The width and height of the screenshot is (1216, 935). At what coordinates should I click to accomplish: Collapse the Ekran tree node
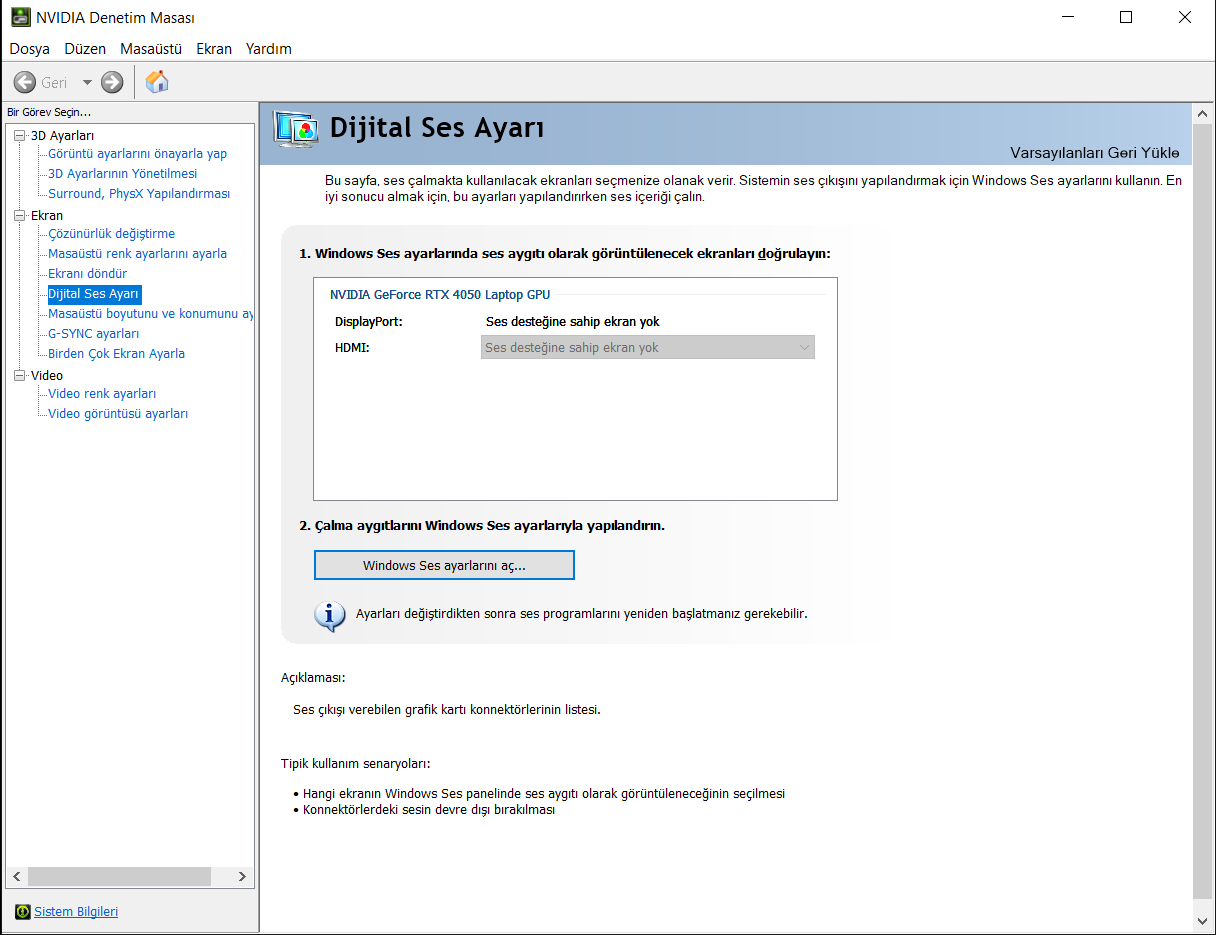pyautogui.click(x=19, y=215)
